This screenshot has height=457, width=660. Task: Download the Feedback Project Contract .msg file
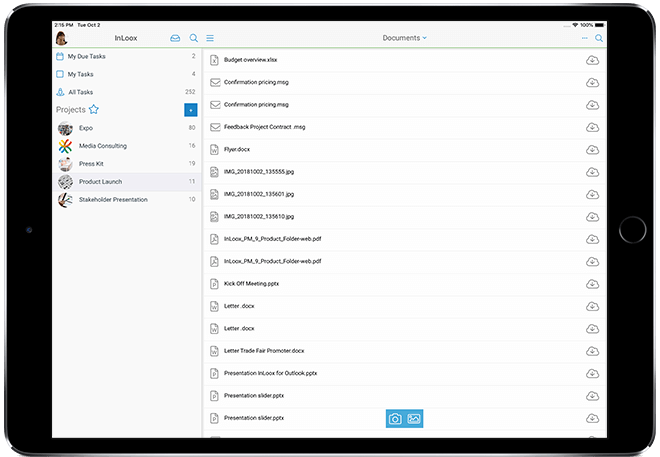592,128
